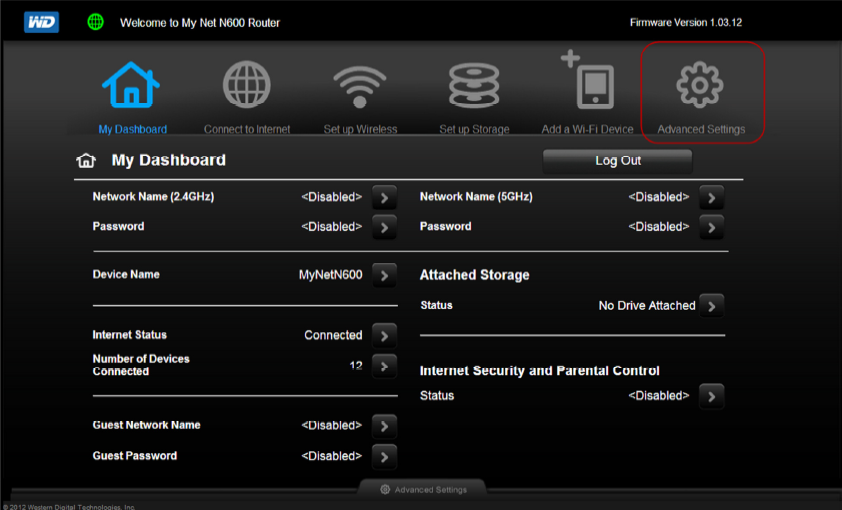
Task: Expand Attached Storage Status arrow
Action: pyautogui.click(x=712, y=306)
